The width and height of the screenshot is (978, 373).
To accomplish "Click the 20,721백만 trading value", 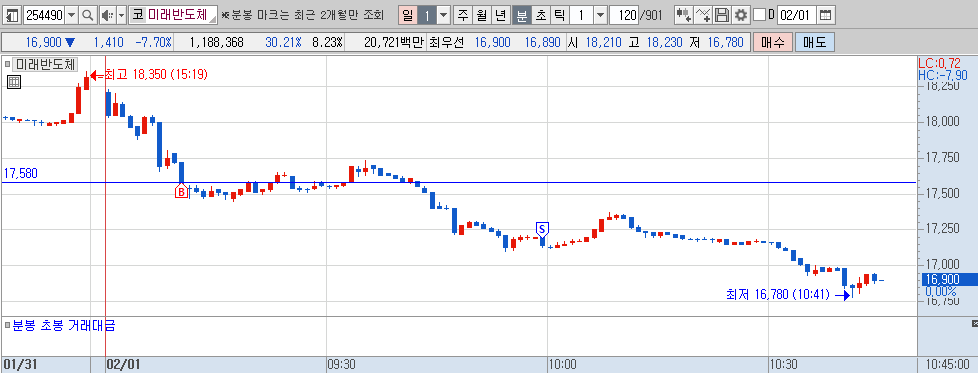I will [393, 42].
